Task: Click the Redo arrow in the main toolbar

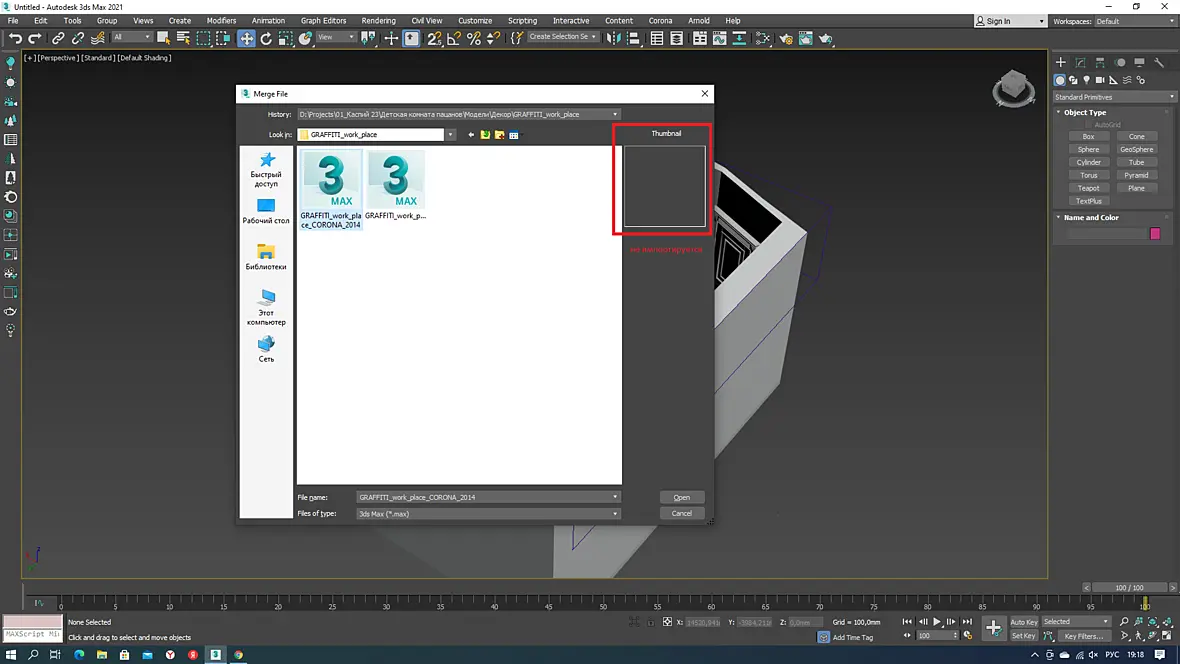Action: click(35, 38)
